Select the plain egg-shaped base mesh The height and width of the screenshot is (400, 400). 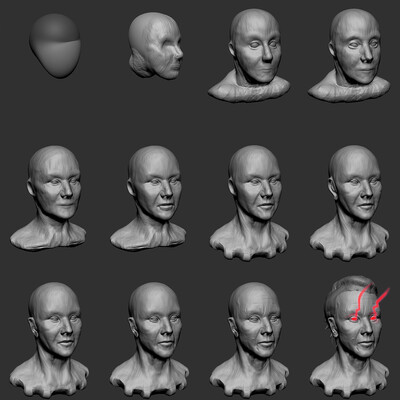click(55, 46)
